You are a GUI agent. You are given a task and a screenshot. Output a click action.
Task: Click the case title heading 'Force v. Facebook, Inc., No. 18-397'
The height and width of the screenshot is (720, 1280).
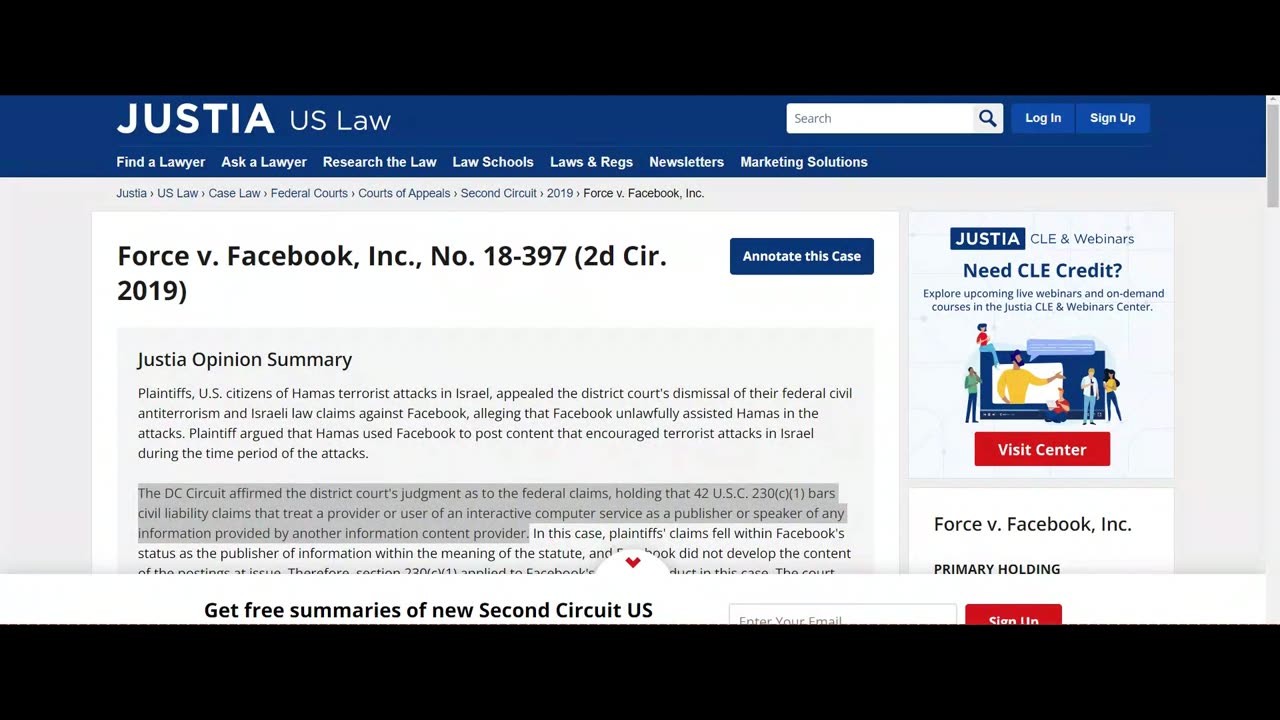(x=392, y=272)
